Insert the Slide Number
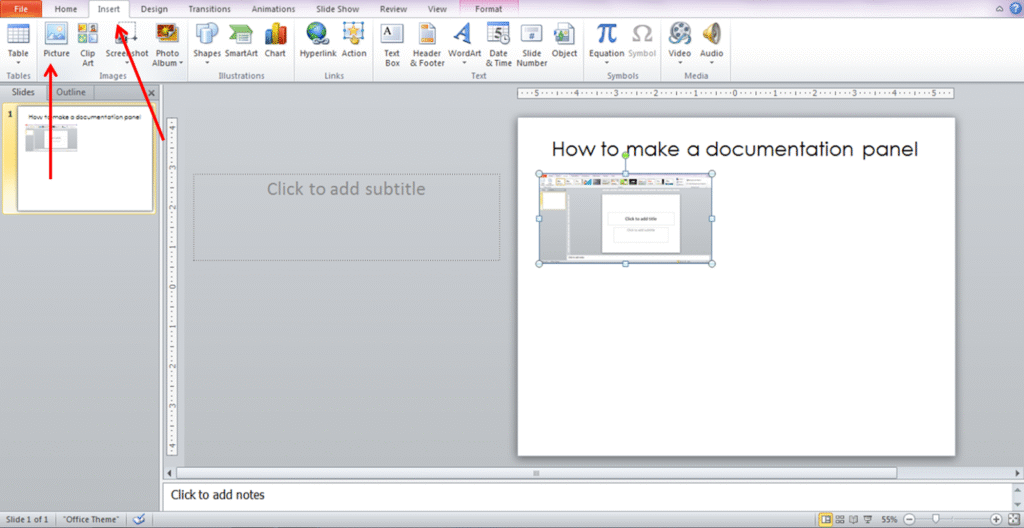This screenshot has width=1024, height=528. tap(532, 40)
